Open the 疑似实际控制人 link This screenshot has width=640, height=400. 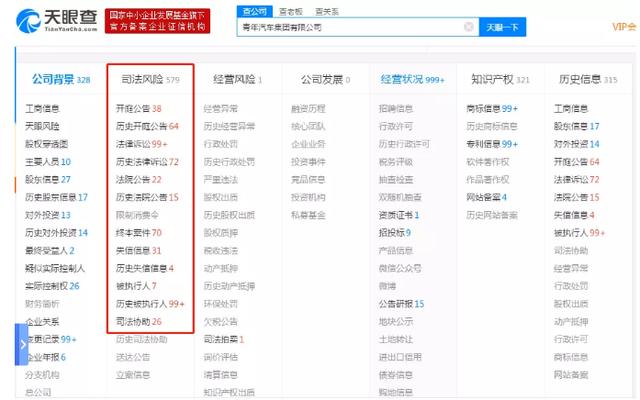click(55, 268)
